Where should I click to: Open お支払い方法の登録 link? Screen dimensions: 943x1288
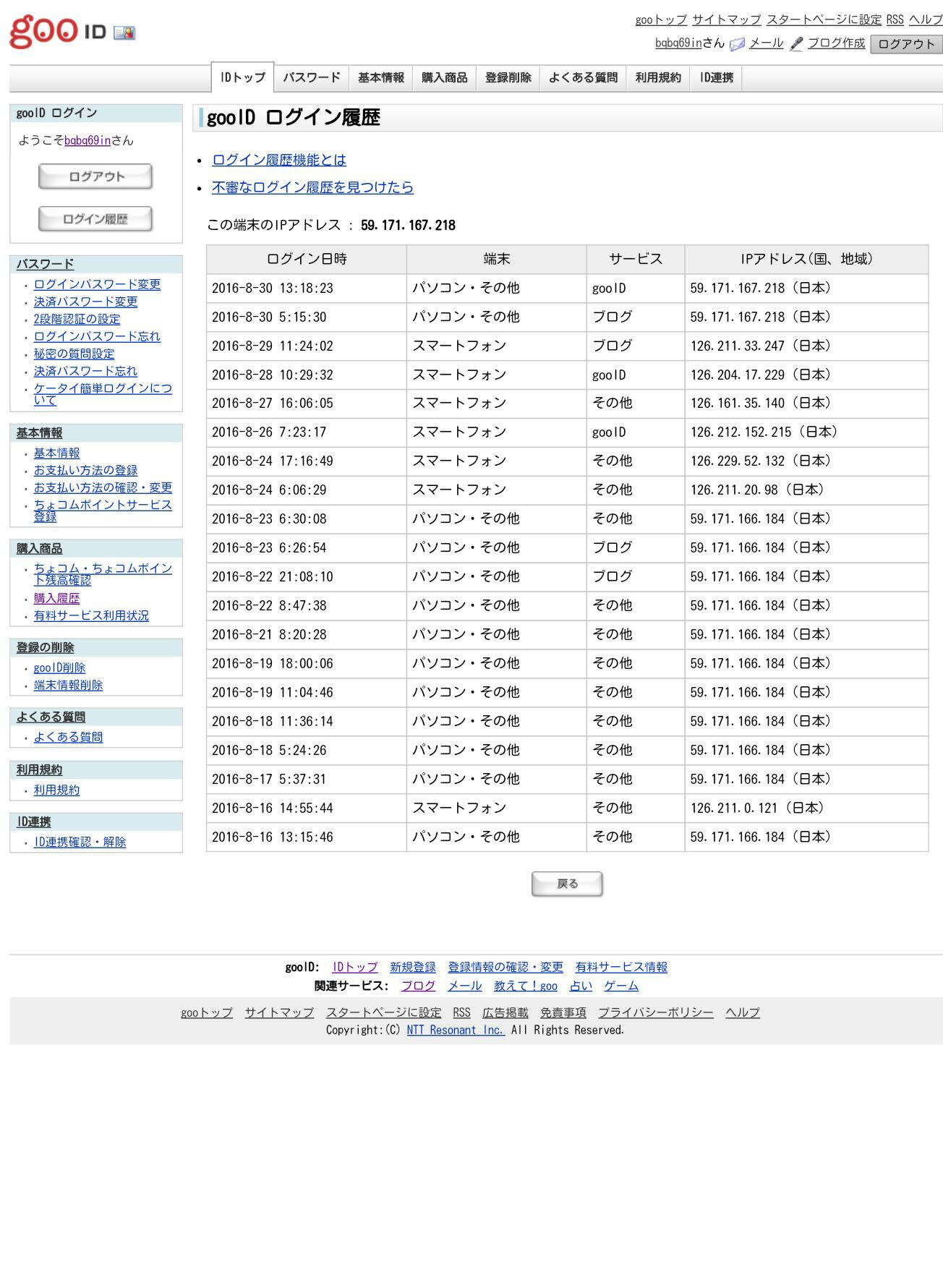pos(85,470)
